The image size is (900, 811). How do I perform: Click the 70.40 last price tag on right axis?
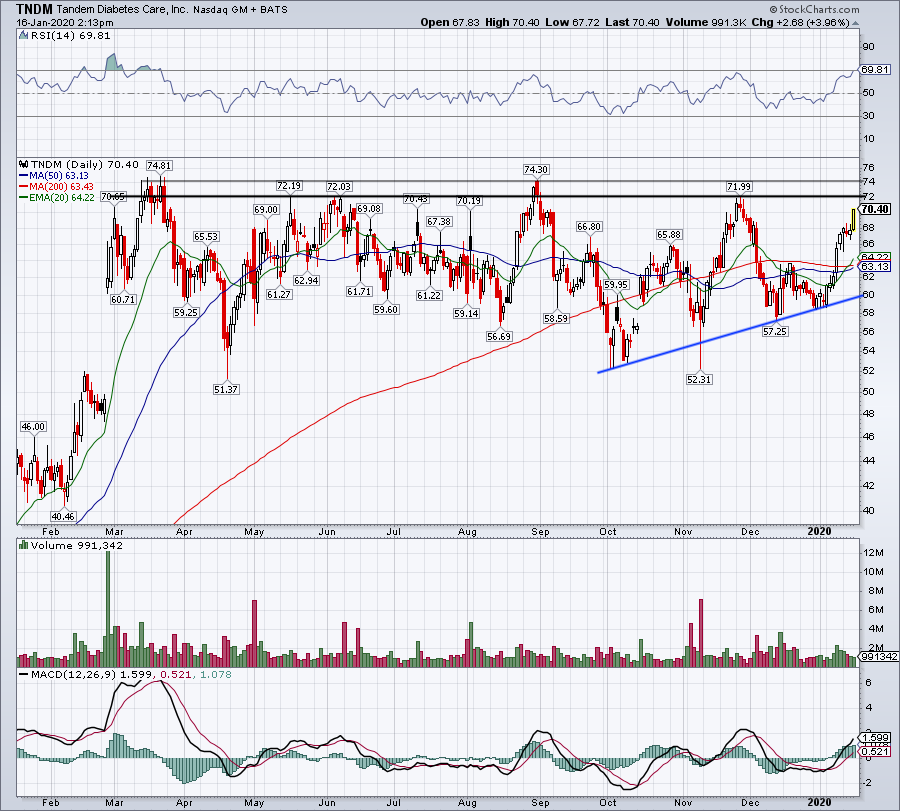875,209
